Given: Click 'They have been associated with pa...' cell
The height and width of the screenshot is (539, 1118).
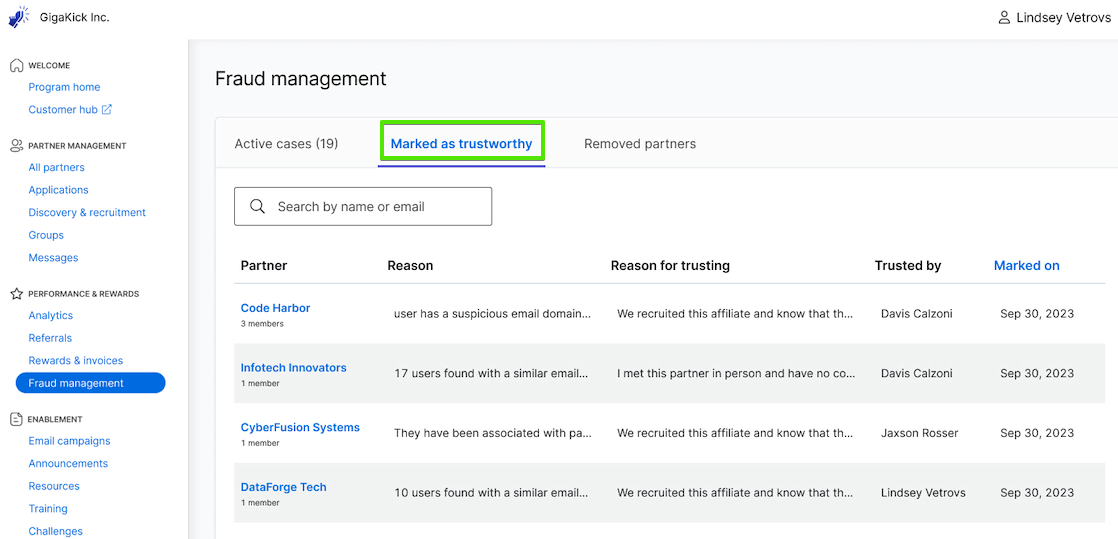Looking at the screenshot, I should (x=491, y=433).
